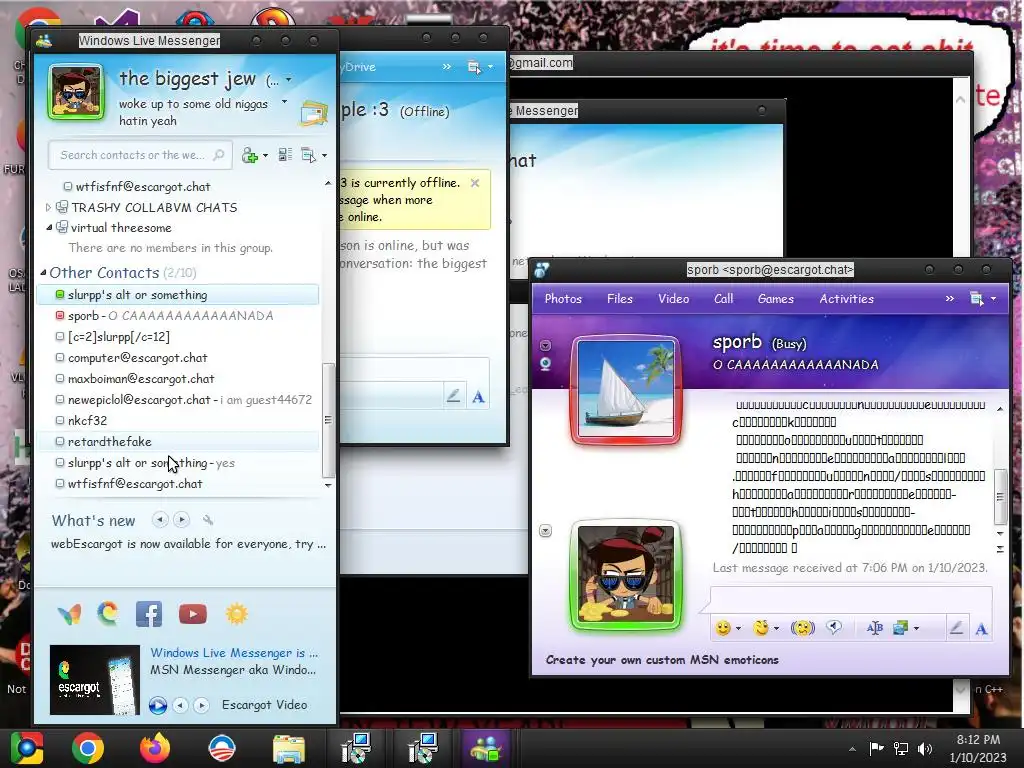Open the Edge-style browser icon in footer
This screenshot has height=768, width=1024.
[108, 614]
